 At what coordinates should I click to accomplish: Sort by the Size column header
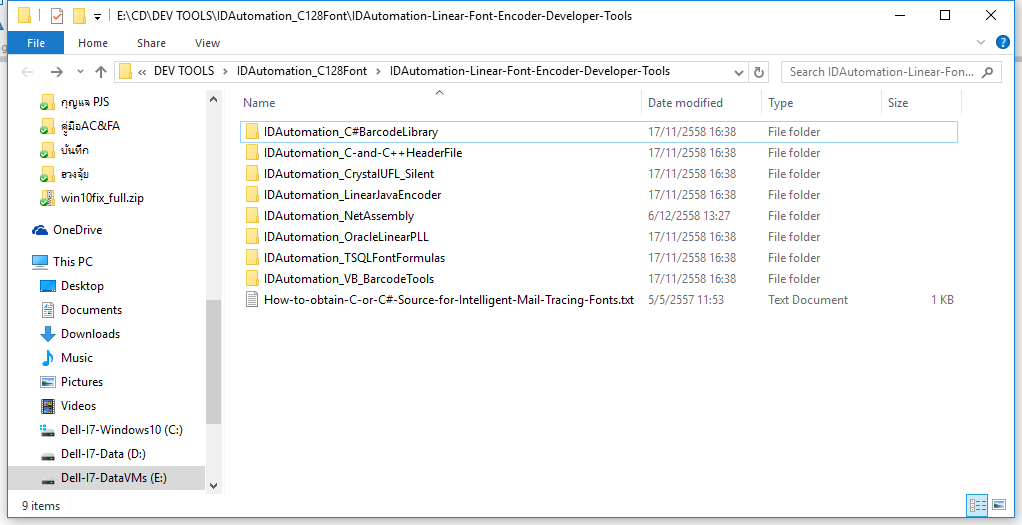tap(922, 102)
